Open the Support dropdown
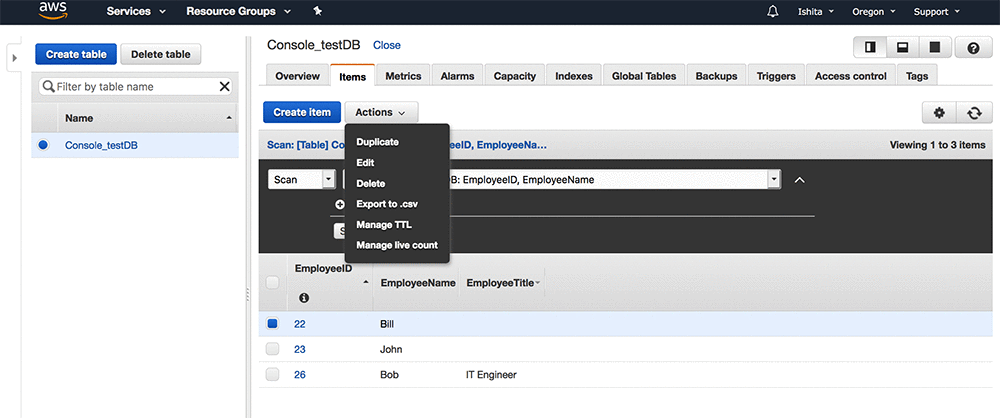 click(939, 11)
